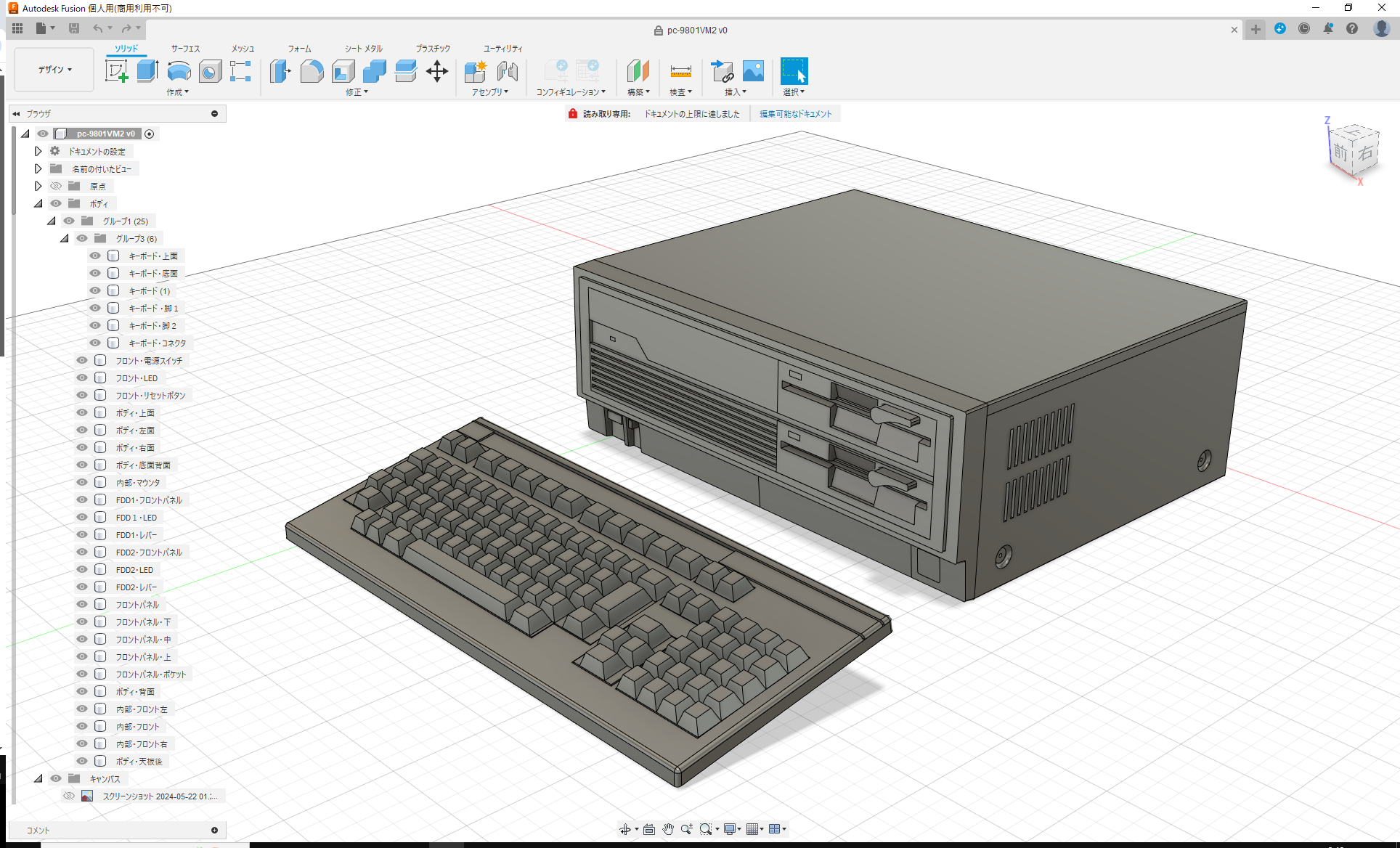Open the シート メタル tab

point(362,49)
